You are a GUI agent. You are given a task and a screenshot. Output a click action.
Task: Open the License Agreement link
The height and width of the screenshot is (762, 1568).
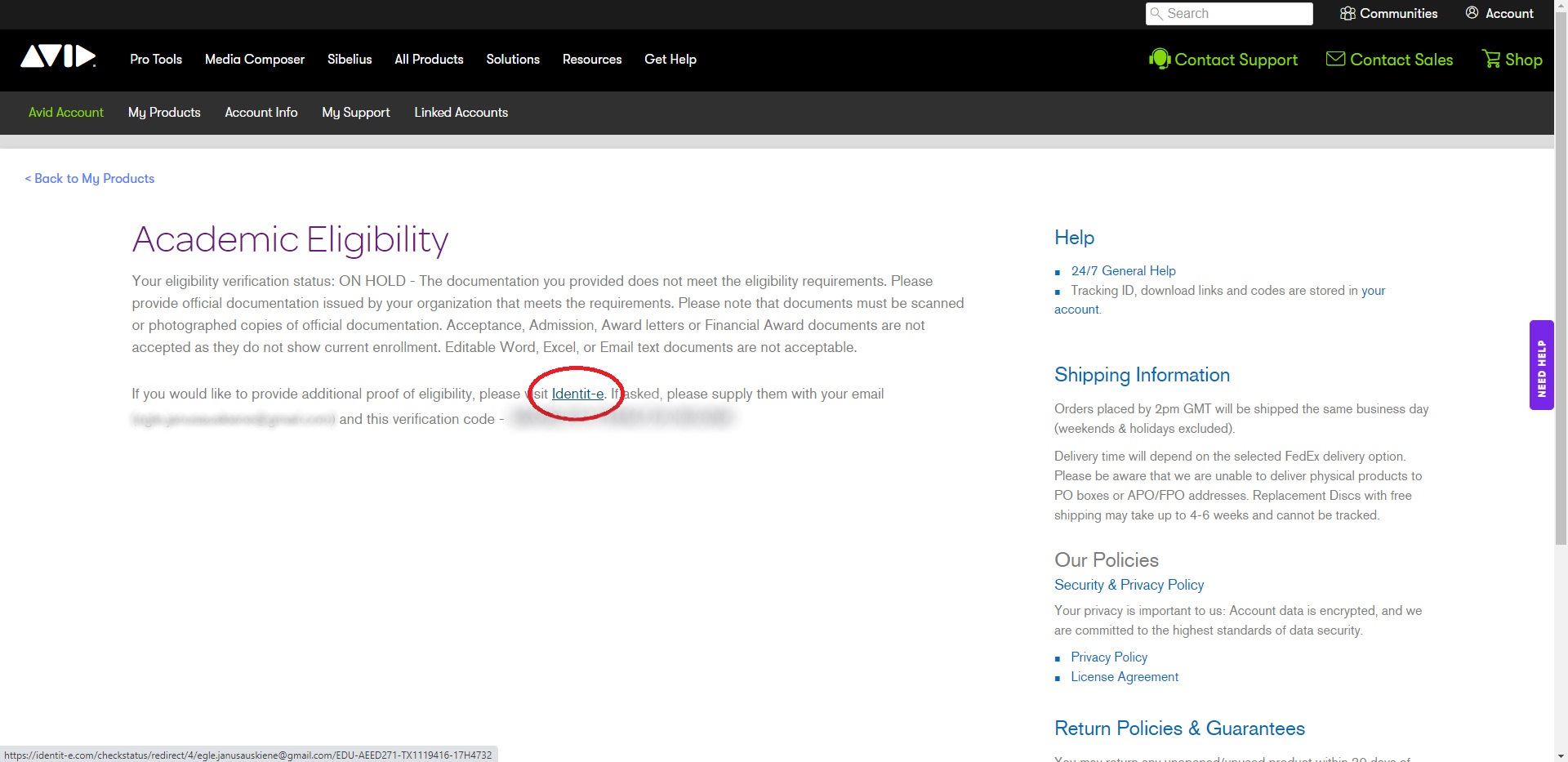click(x=1125, y=676)
